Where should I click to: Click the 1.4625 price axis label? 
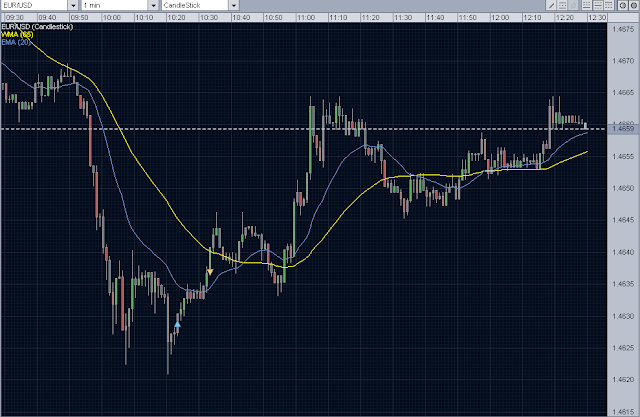623,348
